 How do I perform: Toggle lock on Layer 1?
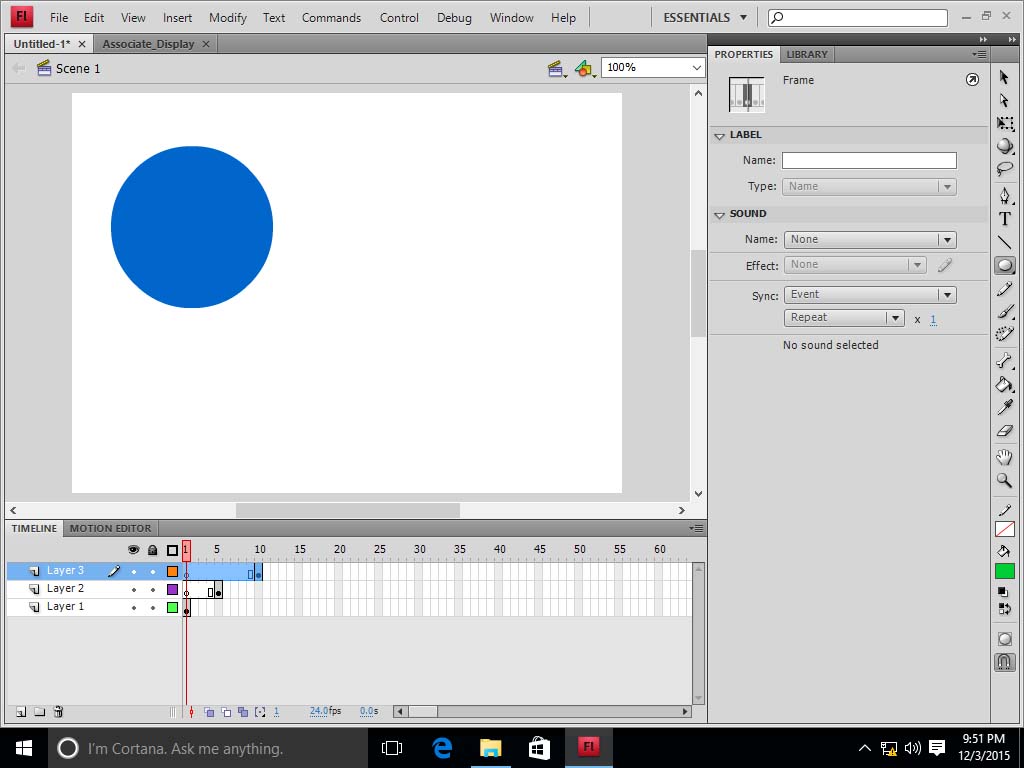[153, 607]
